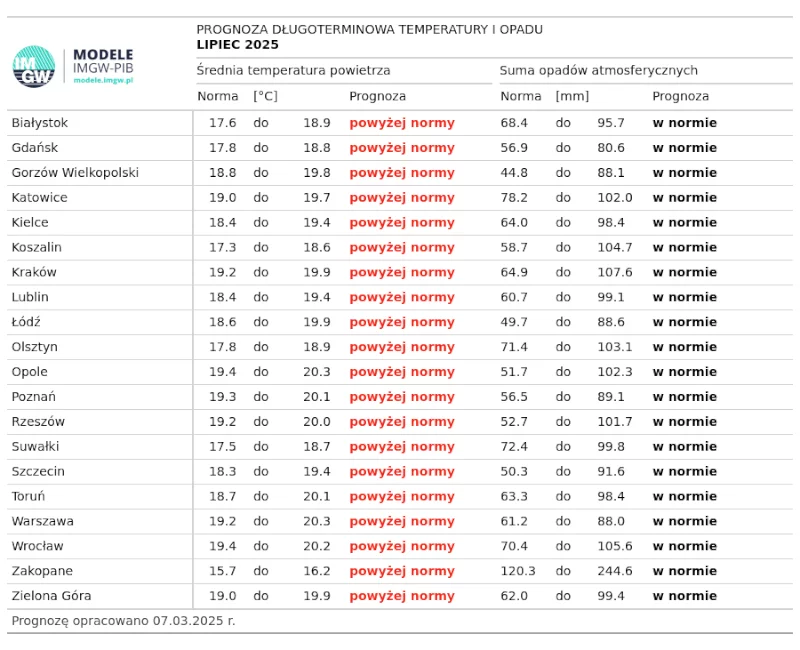
Task: Select the Wrocław row name
Action: [38, 546]
